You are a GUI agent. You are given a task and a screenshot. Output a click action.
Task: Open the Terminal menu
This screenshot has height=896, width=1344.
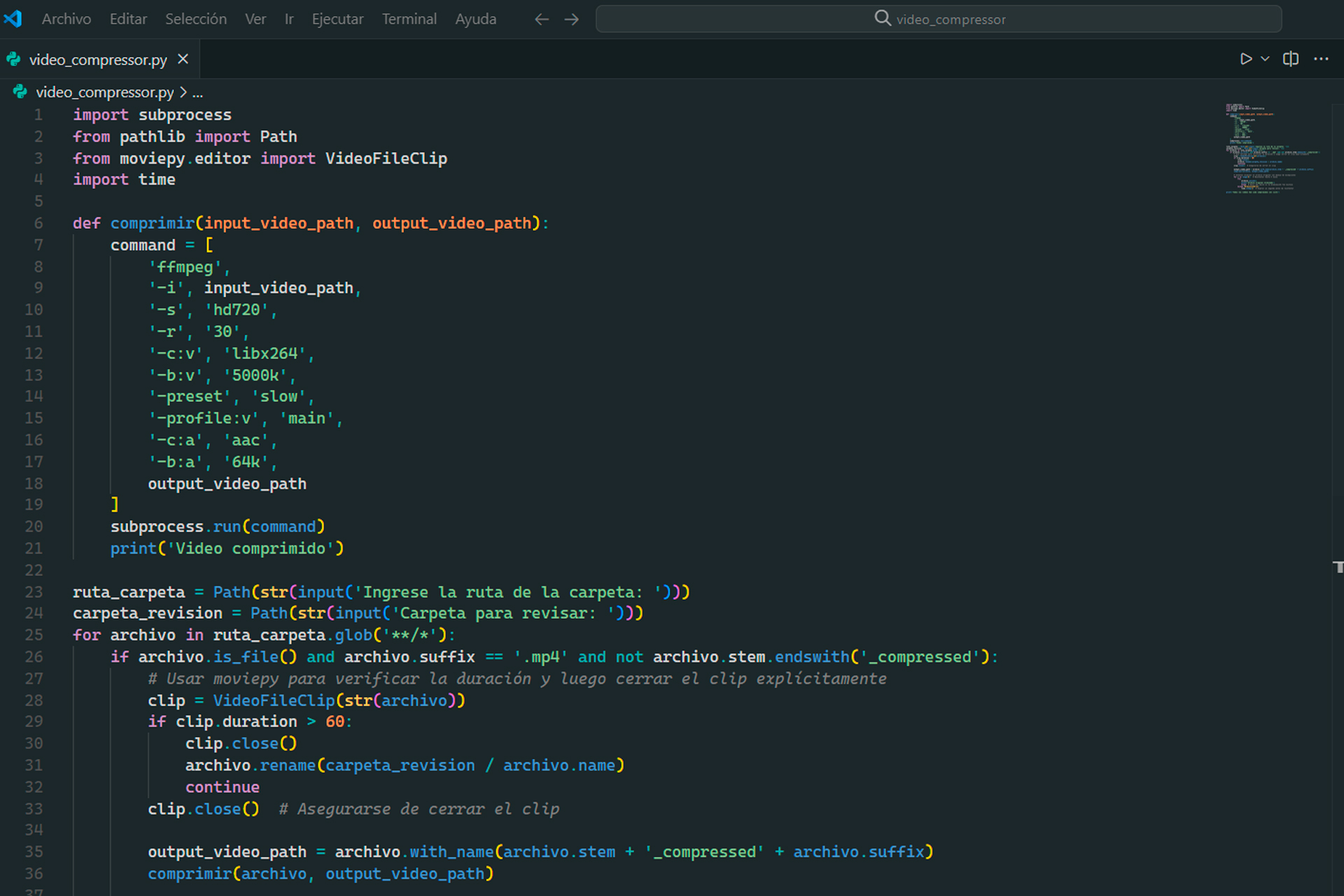(x=409, y=19)
